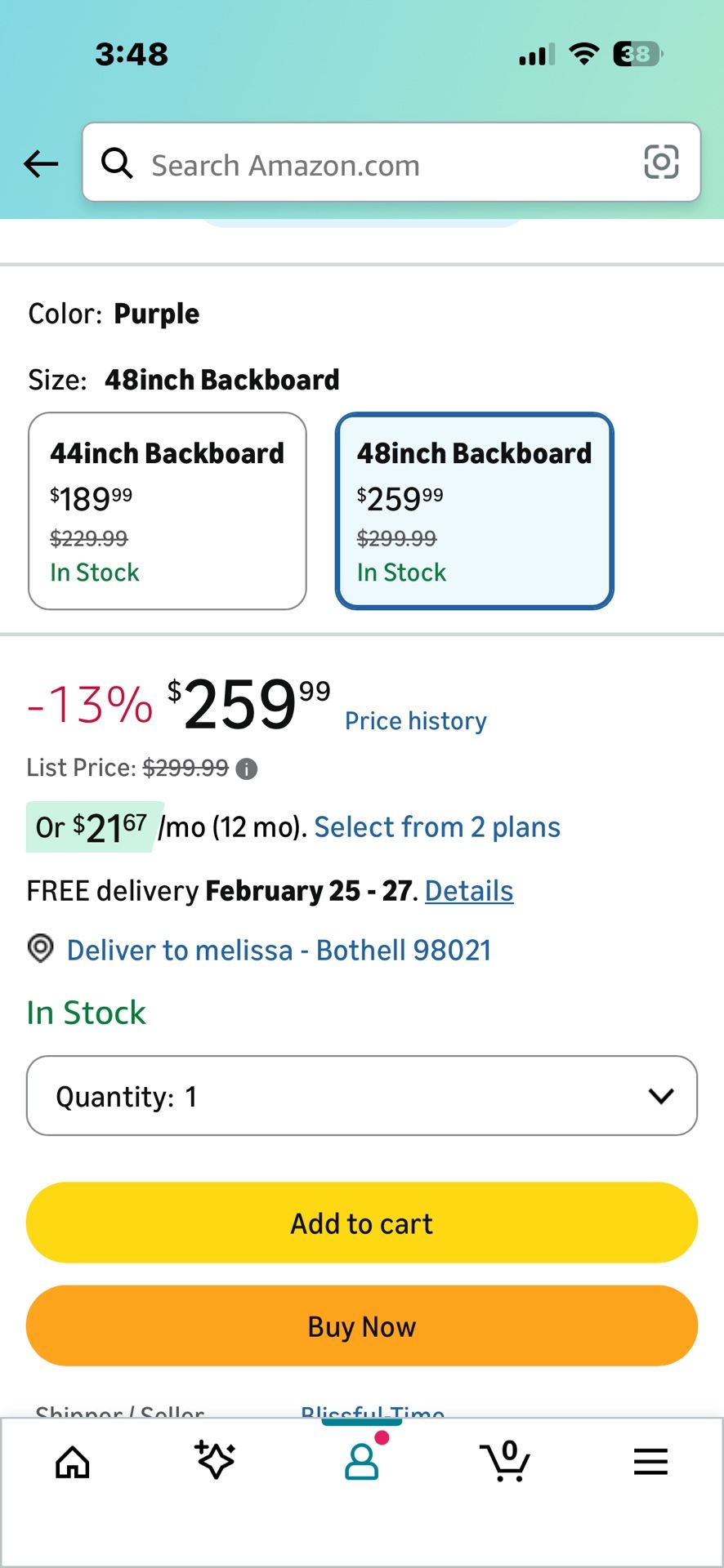724x1568 pixels.
Task: Tap the search magnifier icon
Action: click(x=117, y=163)
